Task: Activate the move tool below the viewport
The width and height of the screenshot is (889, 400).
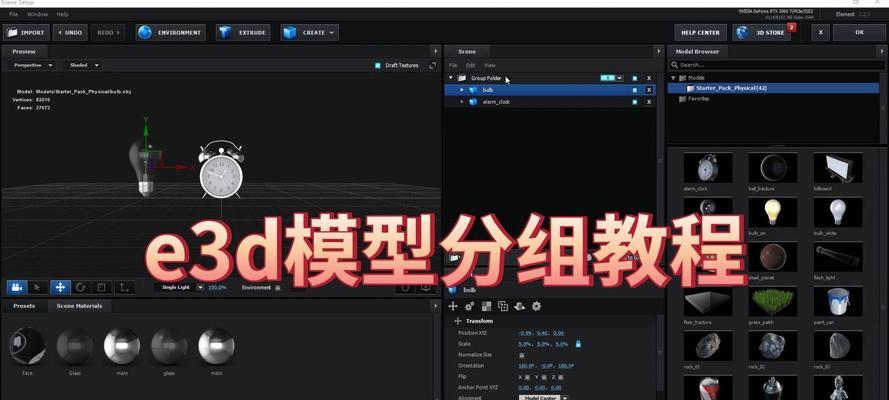Action: pyautogui.click(x=60, y=287)
